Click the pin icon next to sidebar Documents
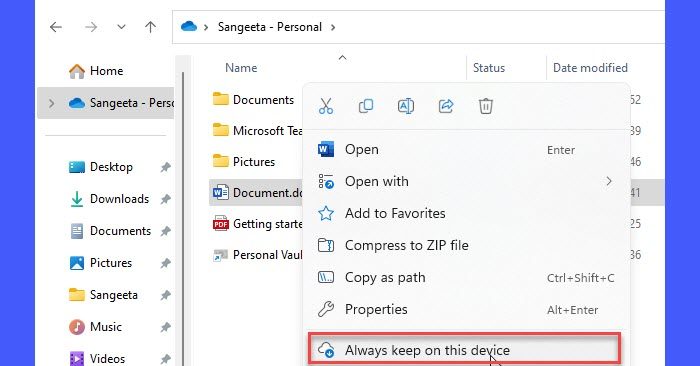 tap(166, 231)
